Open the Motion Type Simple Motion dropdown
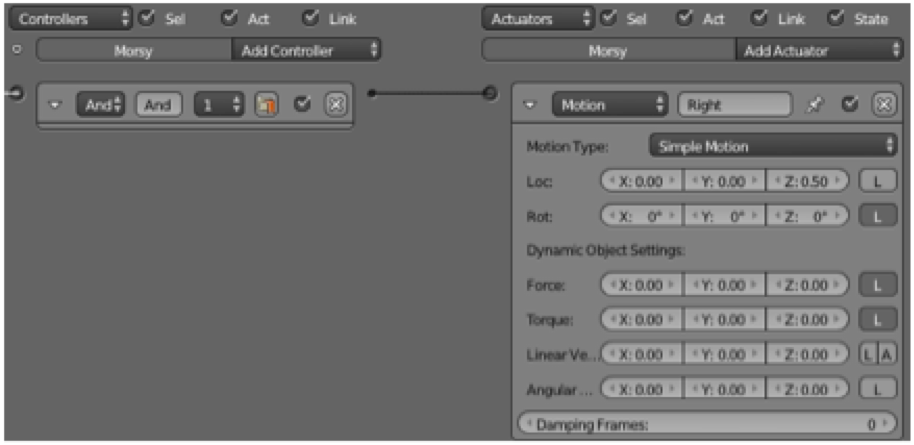914x445 pixels. [x=772, y=146]
